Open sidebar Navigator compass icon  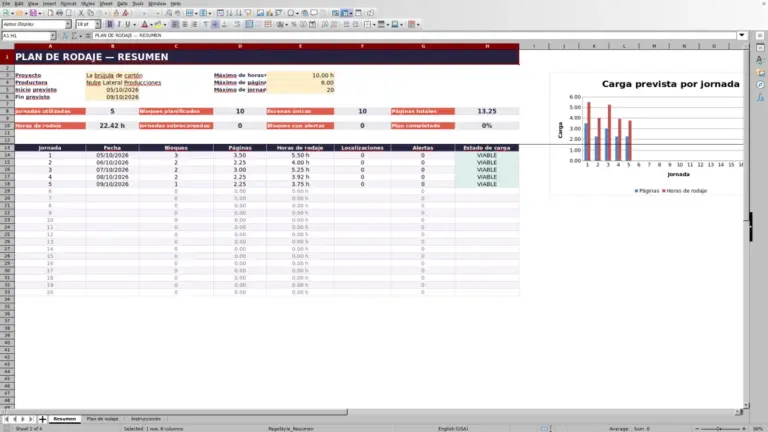[760, 85]
